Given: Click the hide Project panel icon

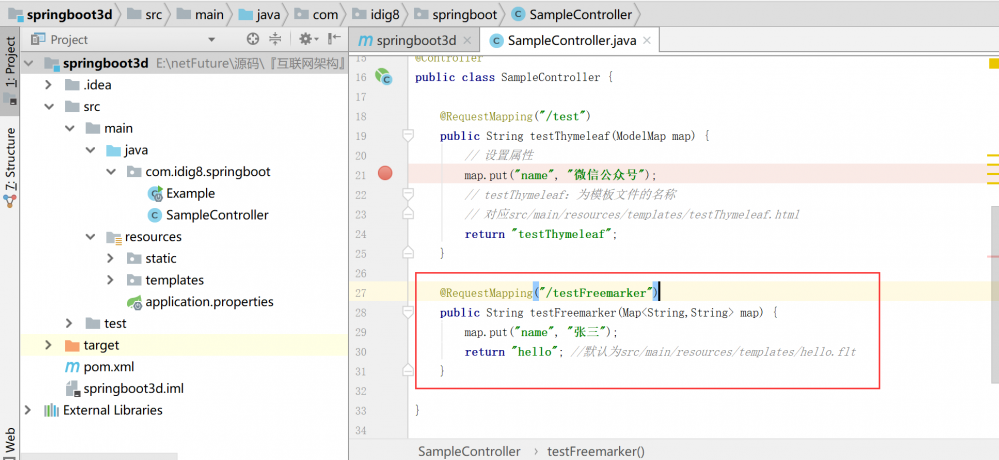Looking at the screenshot, I should [x=334, y=39].
